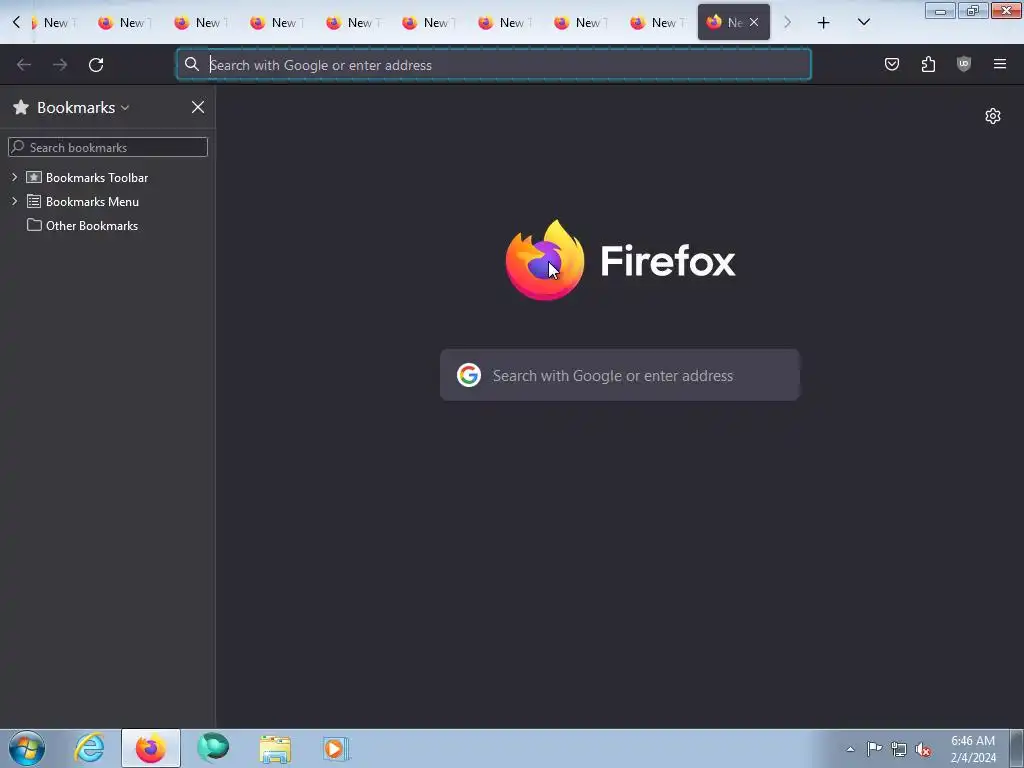Click the search magnifier in address bar
The height and width of the screenshot is (768, 1024).
coord(191,64)
